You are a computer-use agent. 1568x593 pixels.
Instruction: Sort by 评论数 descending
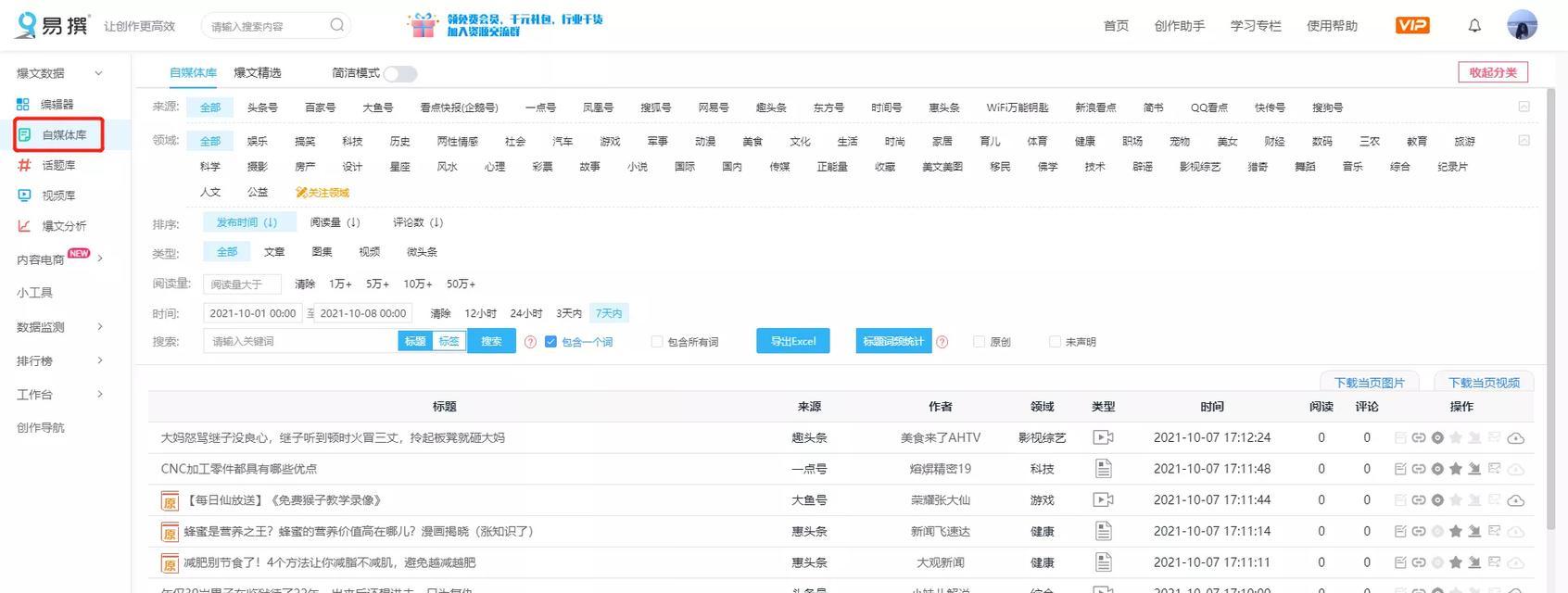pos(418,222)
